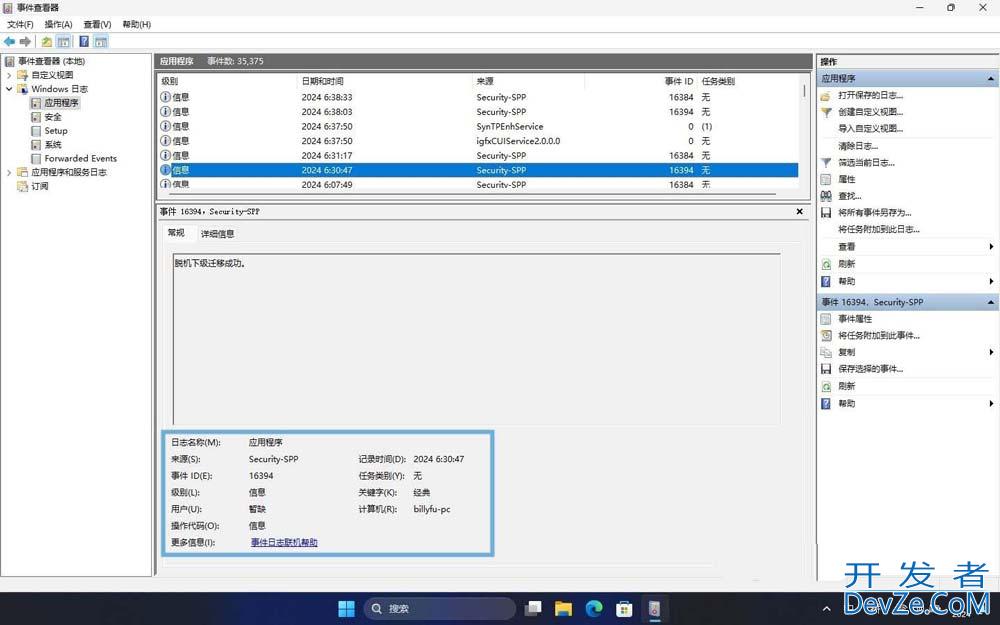Screen dimensions: 1000x625
Task: Click 清除日志 action
Action: tap(858, 146)
